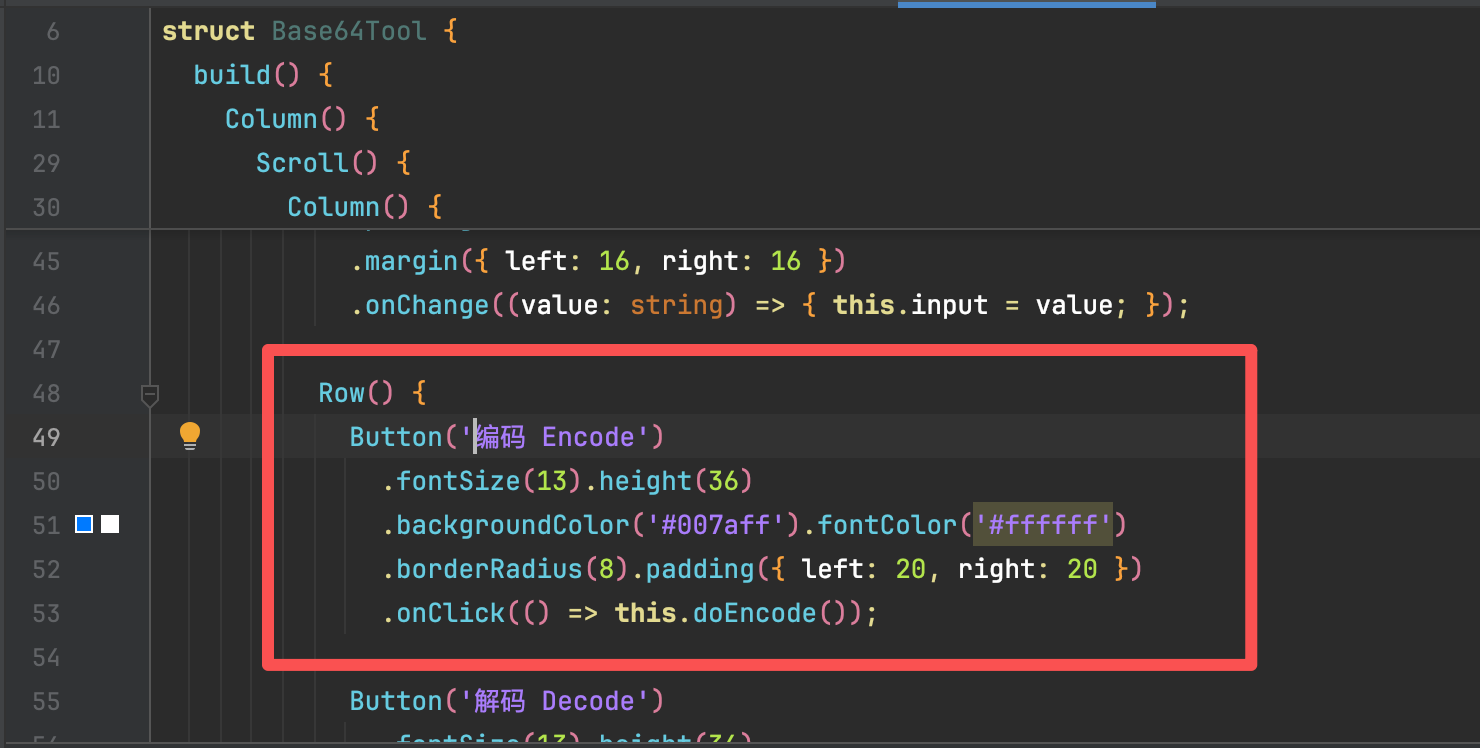Click the '#007aff' string value
The width and height of the screenshot is (1480, 748).
tap(716, 525)
